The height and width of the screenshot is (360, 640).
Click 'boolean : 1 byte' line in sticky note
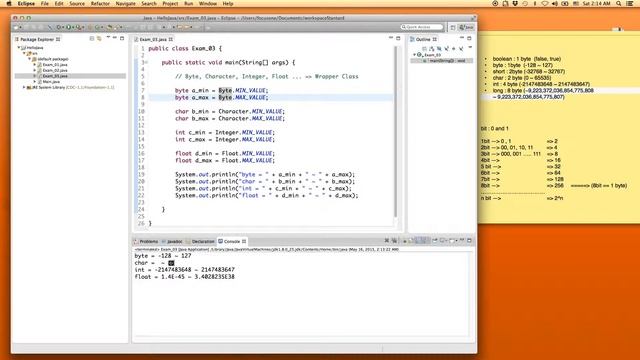tap(527, 59)
